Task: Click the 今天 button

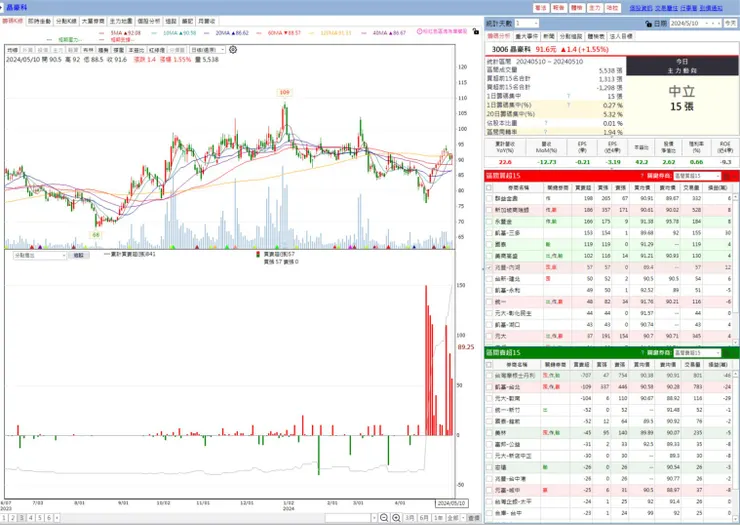Action: [730, 23]
